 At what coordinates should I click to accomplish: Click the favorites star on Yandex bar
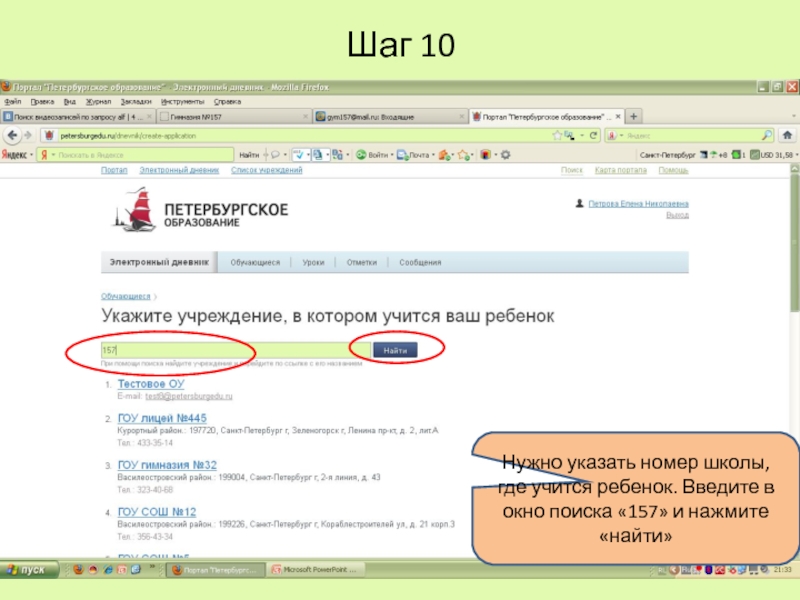pyautogui.click(x=463, y=155)
